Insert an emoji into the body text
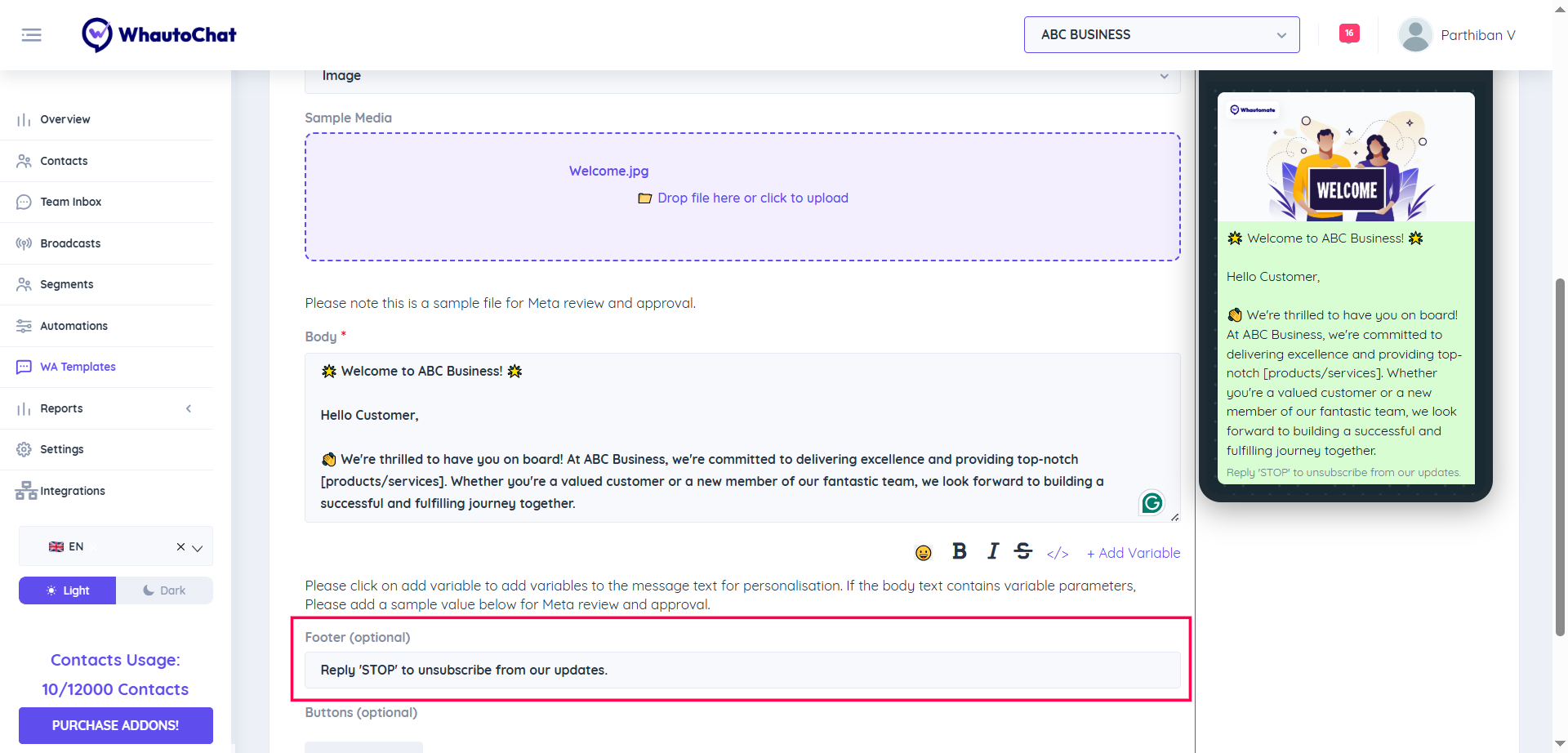1568x753 pixels. coord(923,552)
